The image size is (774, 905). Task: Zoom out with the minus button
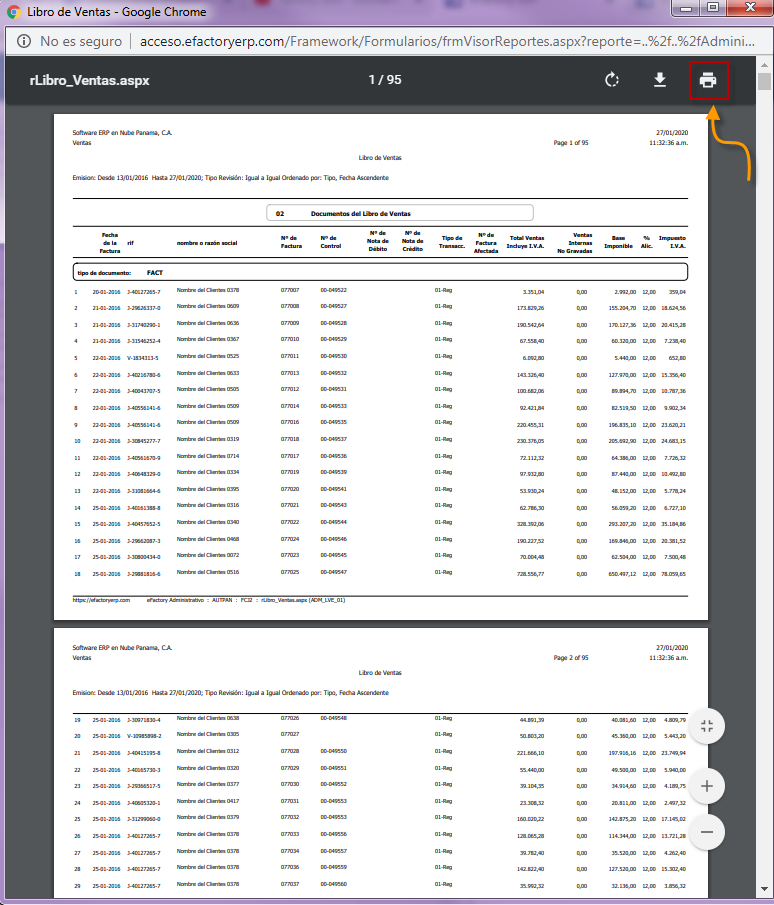pyautogui.click(x=707, y=831)
